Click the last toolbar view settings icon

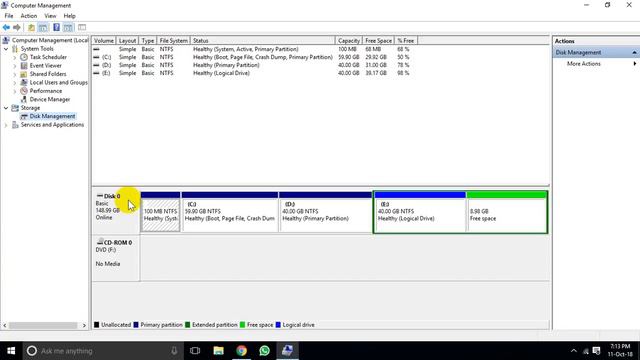tap(82, 27)
